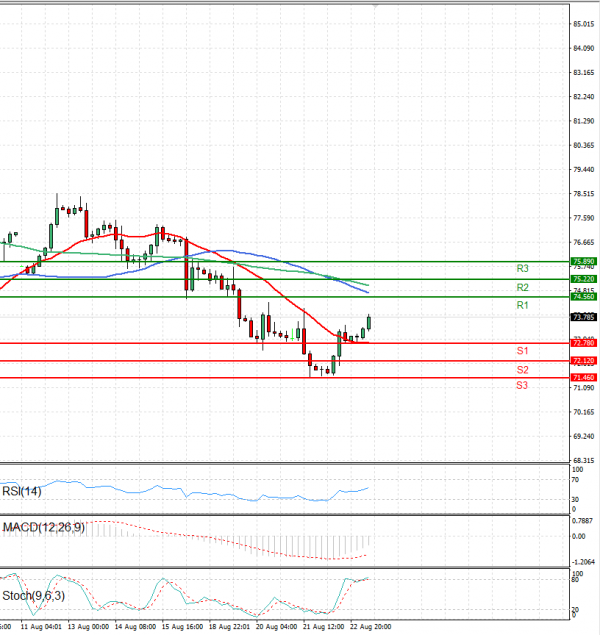Click the RSI scale value 30
The width and height of the screenshot is (600, 635).
[575, 500]
